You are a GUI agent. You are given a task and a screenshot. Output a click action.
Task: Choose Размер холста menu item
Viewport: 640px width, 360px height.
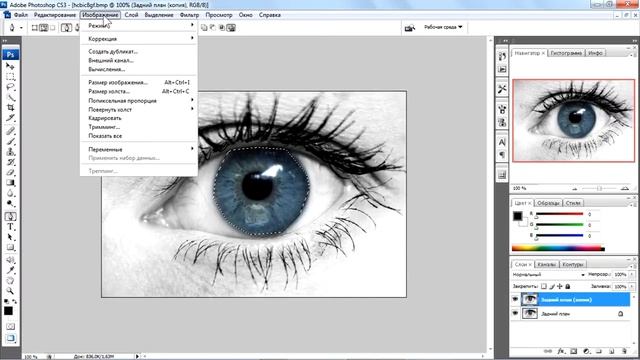pyautogui.click(x=139, y=91)
